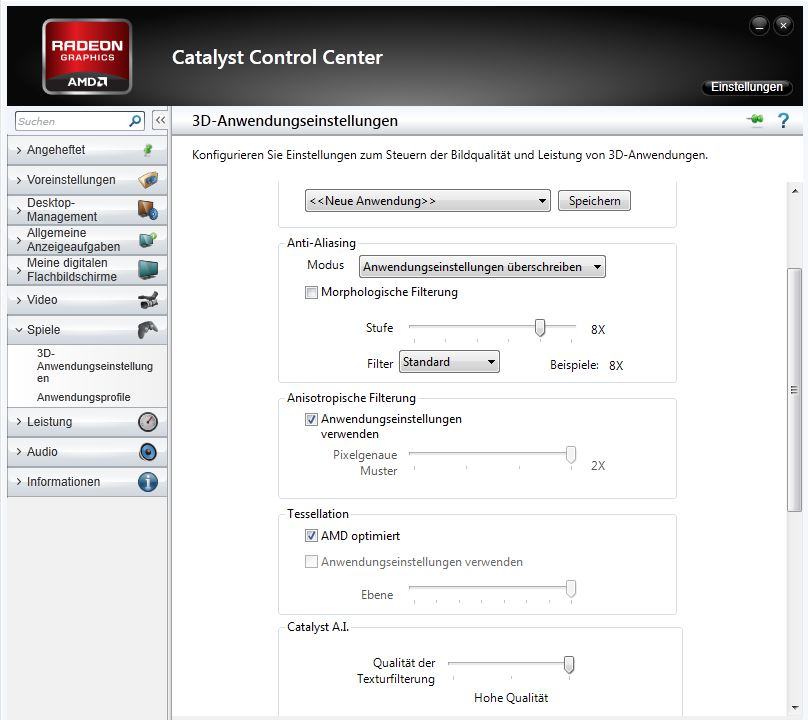Click the Hohe Qualität label

(511, 698)
